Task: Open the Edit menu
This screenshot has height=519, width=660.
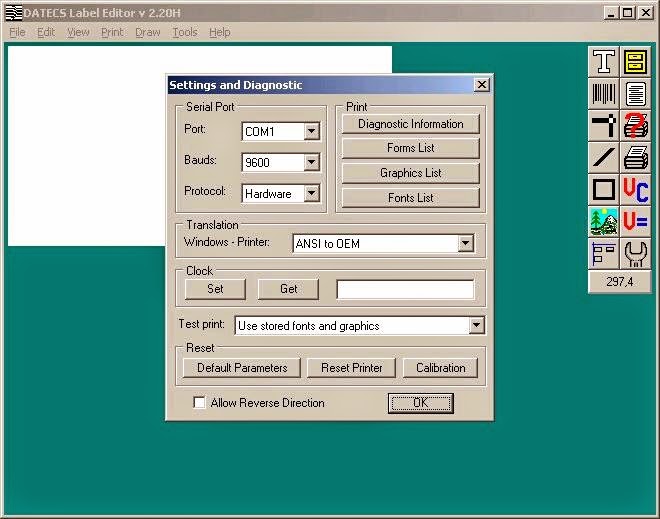Action: (46, 32)
